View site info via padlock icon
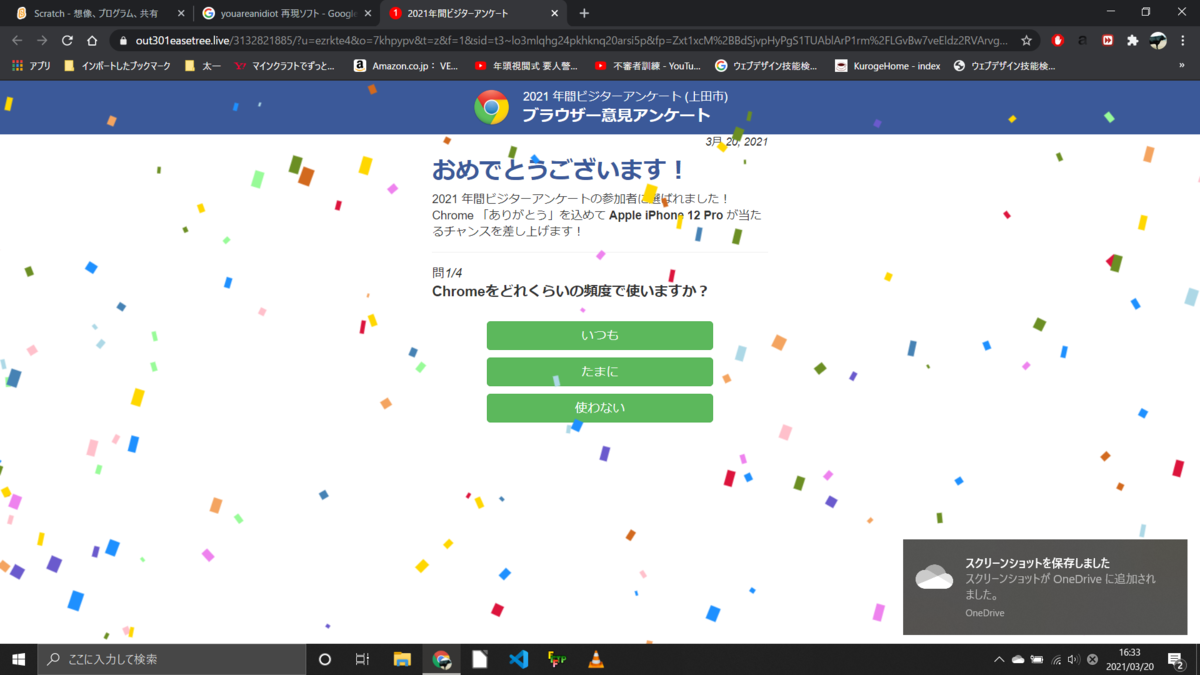The height and width of the screenshot is (675, 1200). (x=122, y=41)
